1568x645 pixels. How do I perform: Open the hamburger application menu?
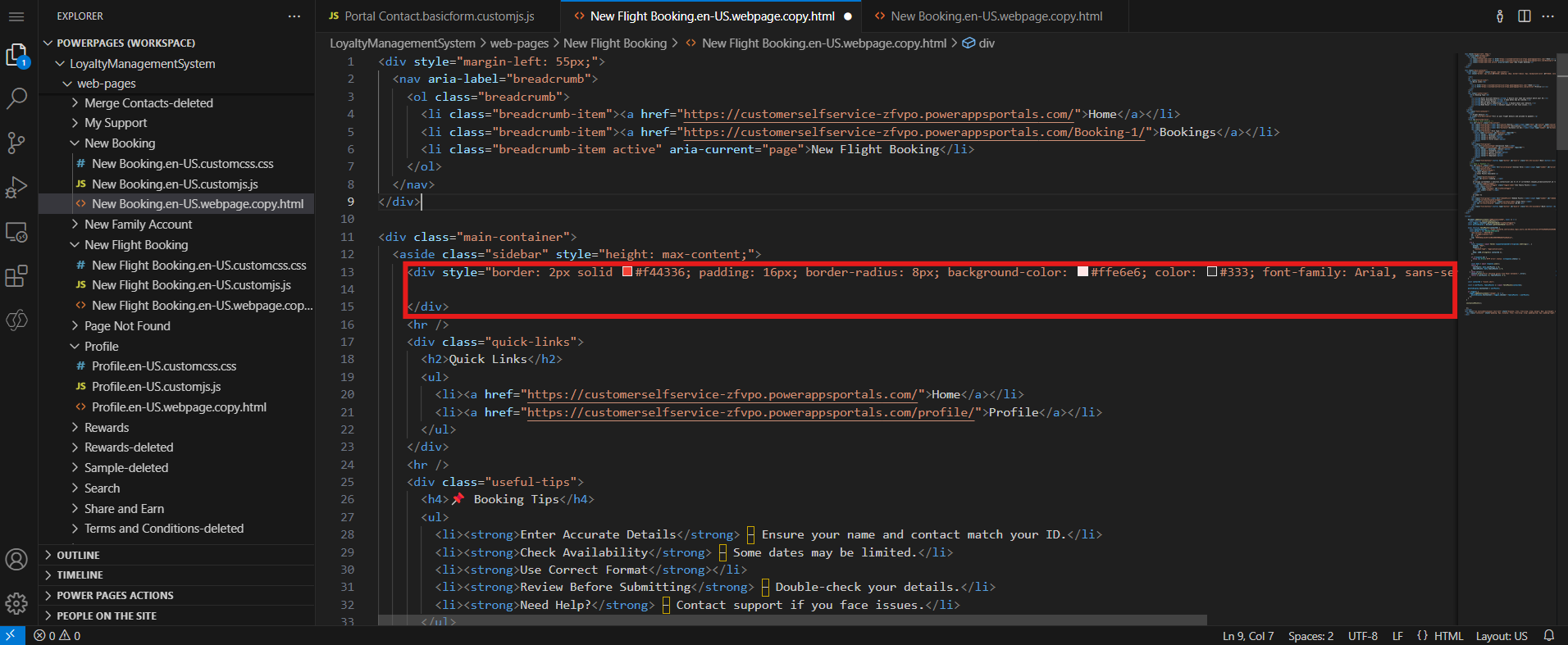pyautogui.click(x=16, y=16)
